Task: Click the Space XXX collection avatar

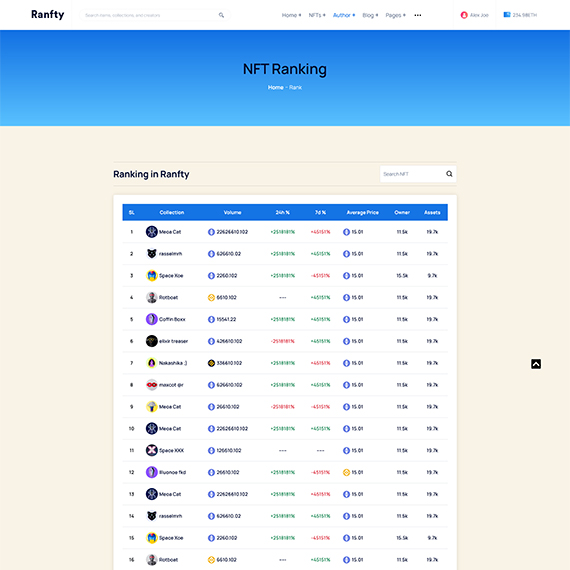Action: coord(152,450)
